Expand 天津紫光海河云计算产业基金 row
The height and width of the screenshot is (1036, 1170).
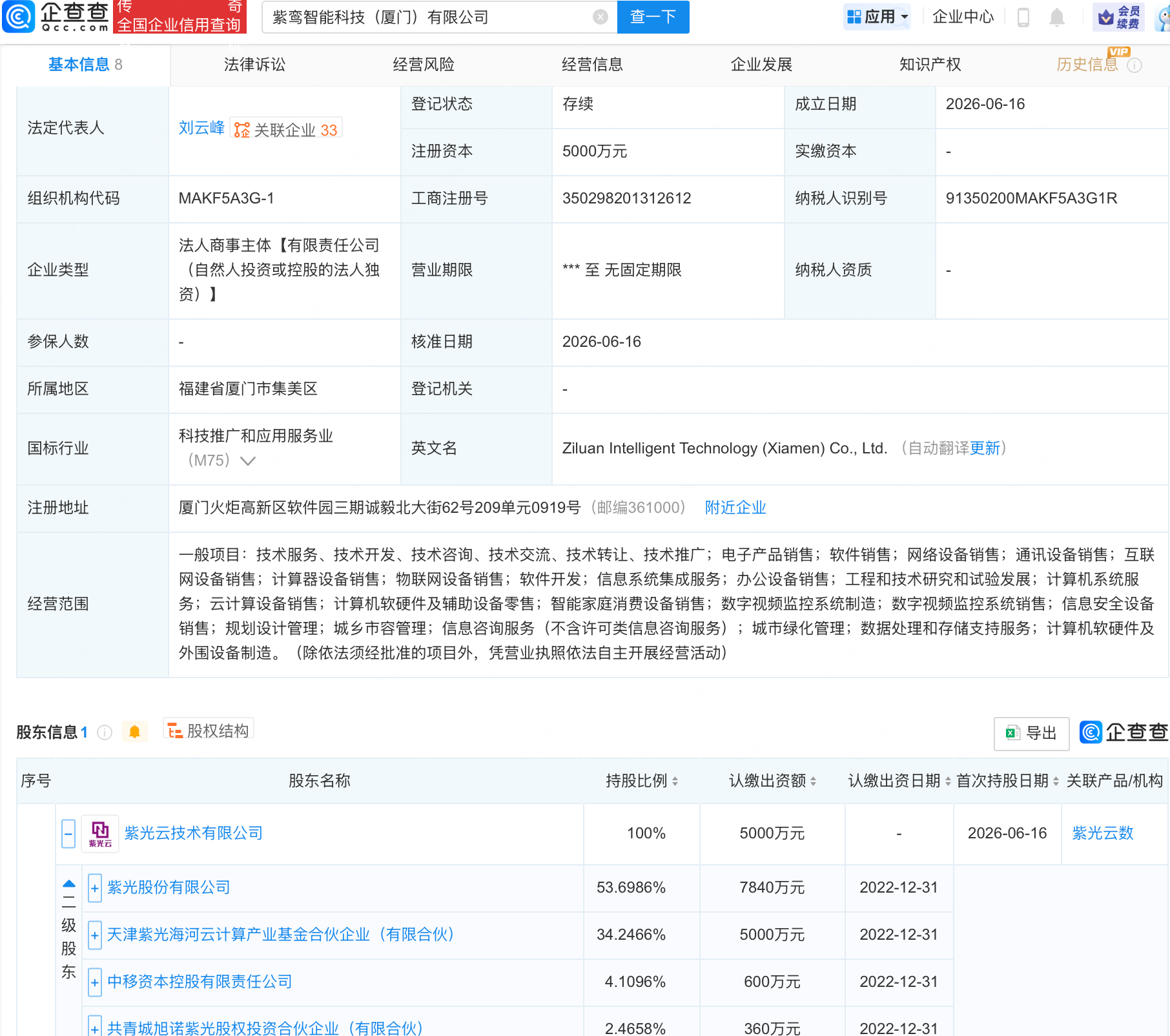pyautogui.click(x=95, y=935)
